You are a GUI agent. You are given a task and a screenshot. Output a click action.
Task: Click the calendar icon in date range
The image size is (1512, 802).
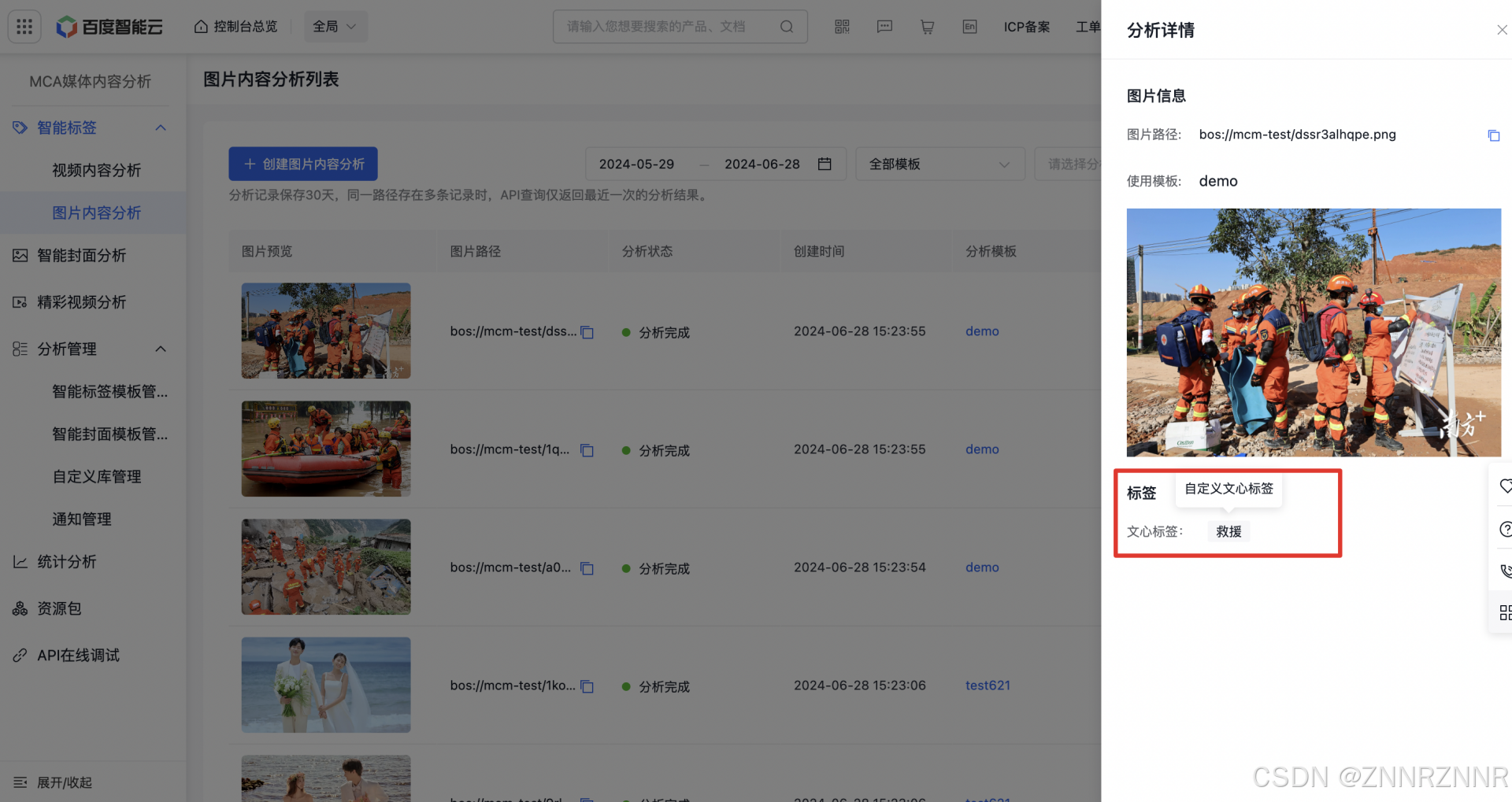(x=825, y=164)
